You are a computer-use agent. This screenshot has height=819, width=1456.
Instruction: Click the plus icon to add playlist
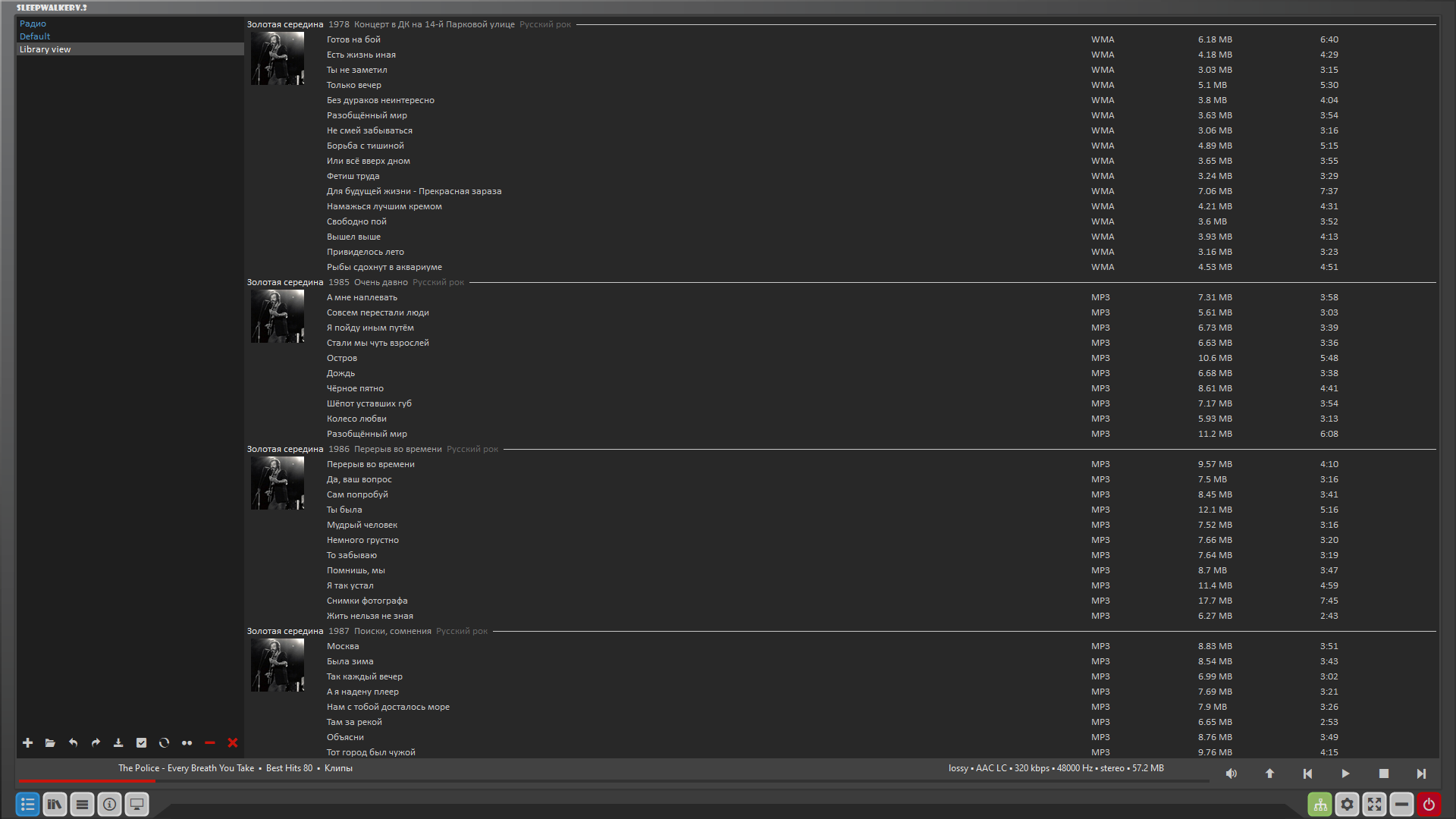click(27, 743)
